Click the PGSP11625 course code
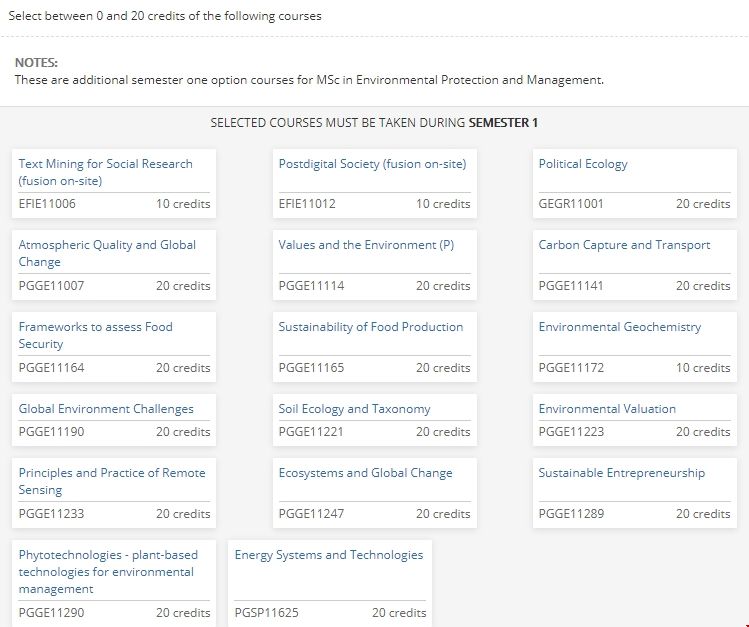Screen dimensions: 749x627 266,613
